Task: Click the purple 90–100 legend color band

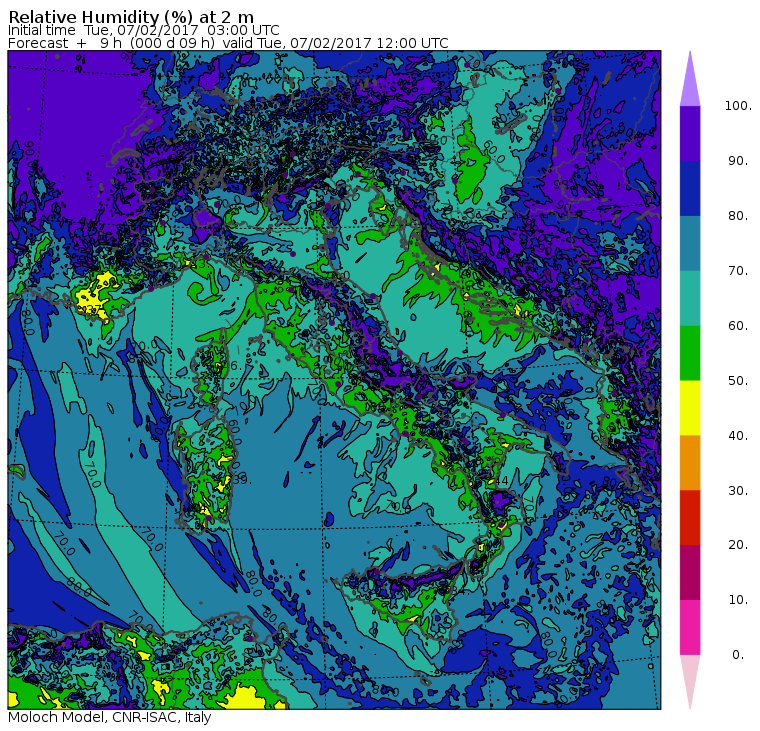Action: point(690,133)
